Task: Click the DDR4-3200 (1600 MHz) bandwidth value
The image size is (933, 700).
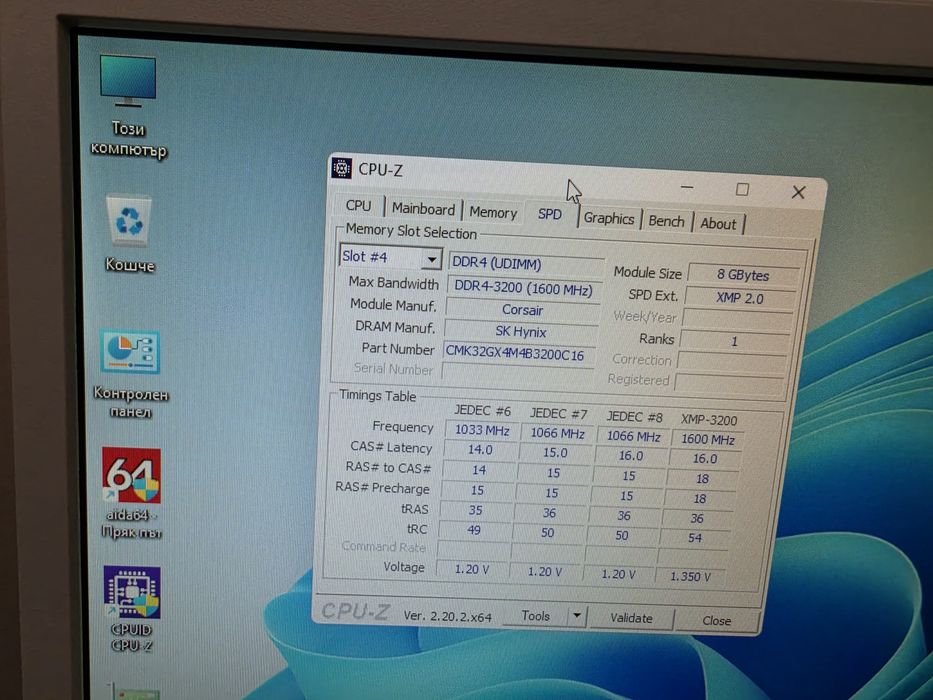Action: coord(524,289)
